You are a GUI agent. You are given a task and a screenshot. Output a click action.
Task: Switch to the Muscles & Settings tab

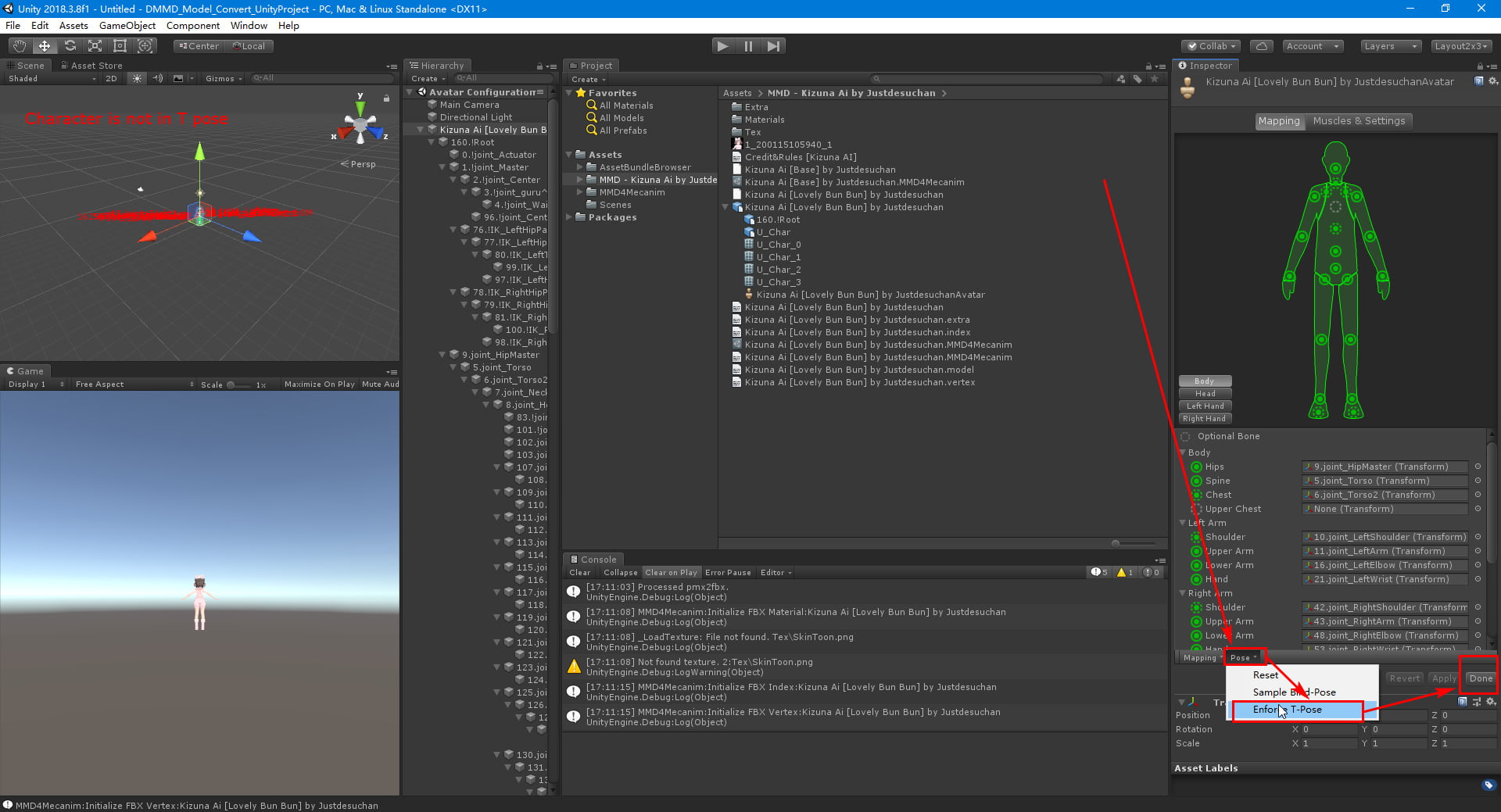coord(1359,121)
